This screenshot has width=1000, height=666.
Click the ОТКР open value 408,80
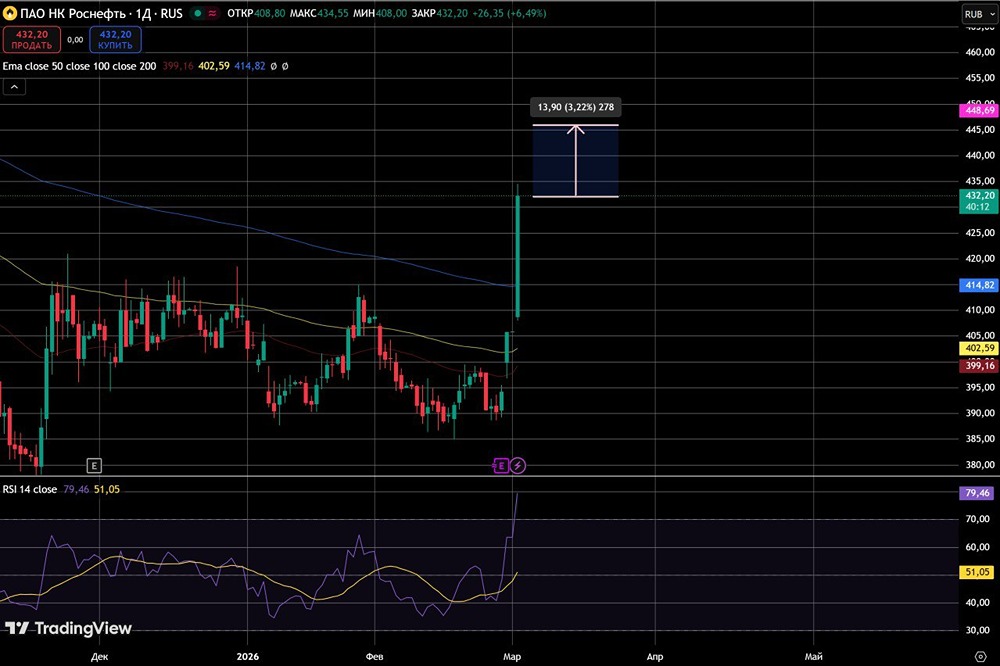click(x=270, y=13)
